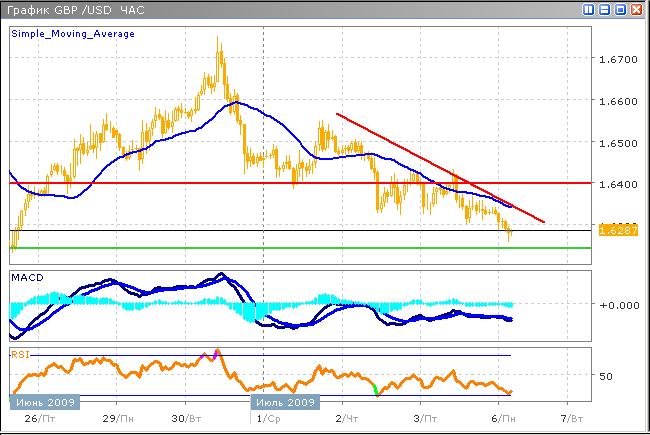Click the 30/Вт date label
The width and height of the screenshot is (650, 435).
coord(186,419)
